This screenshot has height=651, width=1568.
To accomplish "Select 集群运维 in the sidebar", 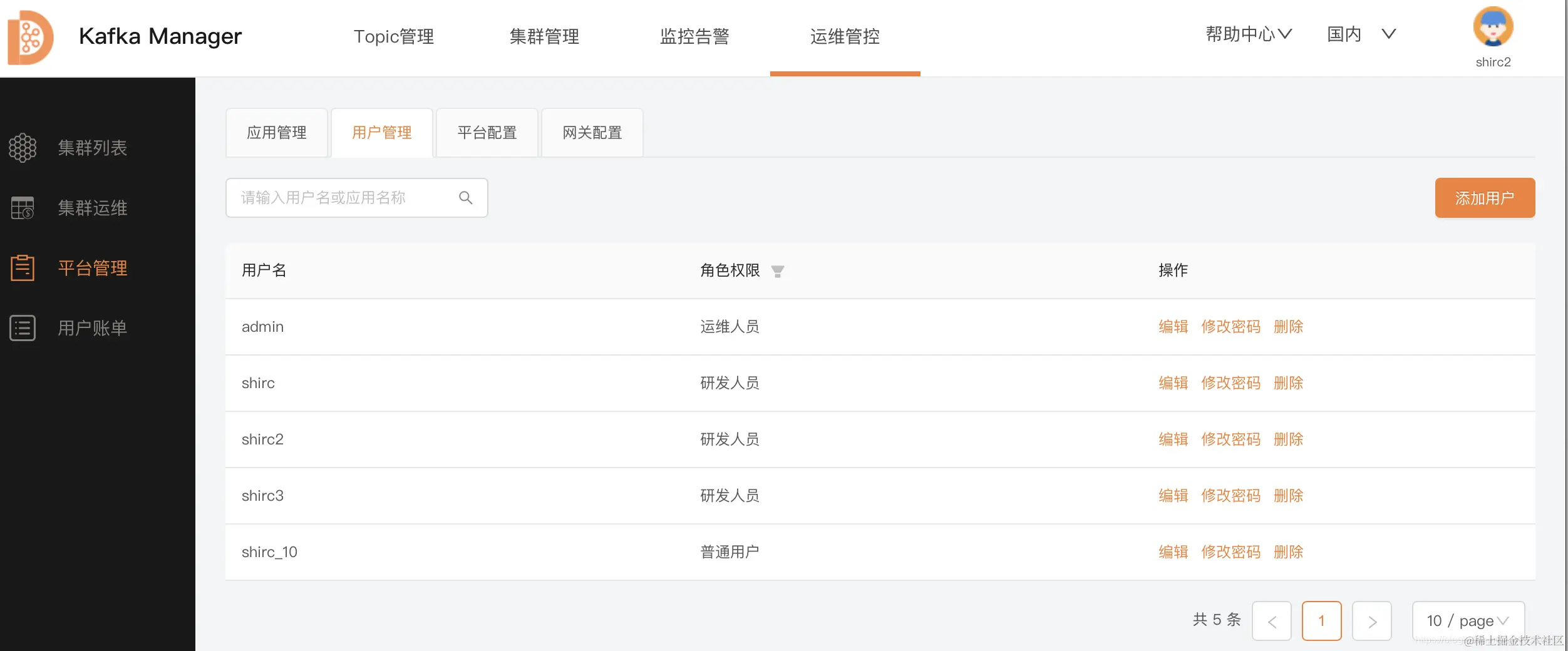I will 93,208.
